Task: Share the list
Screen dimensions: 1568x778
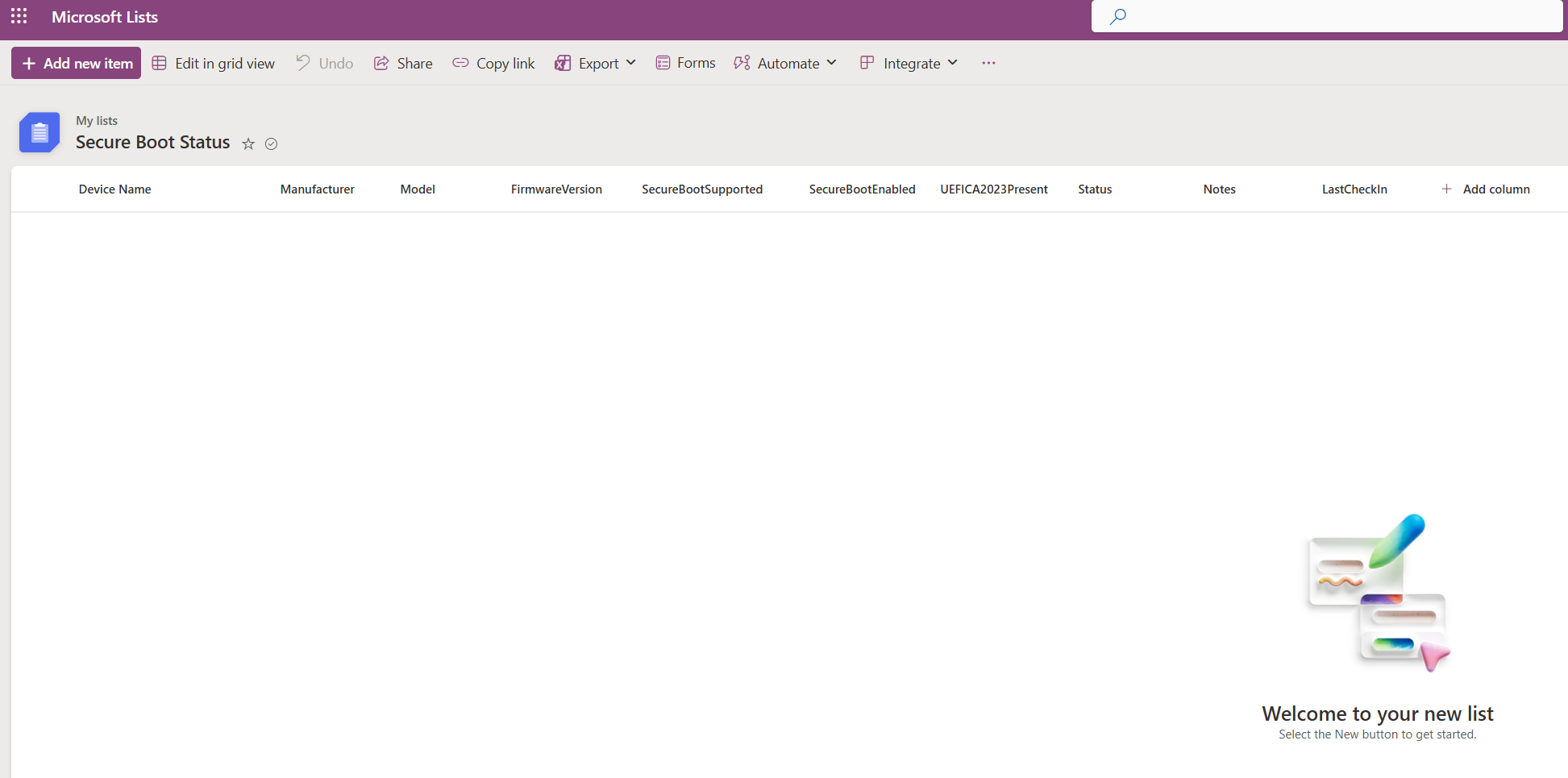Action: (x=403, y=63)
